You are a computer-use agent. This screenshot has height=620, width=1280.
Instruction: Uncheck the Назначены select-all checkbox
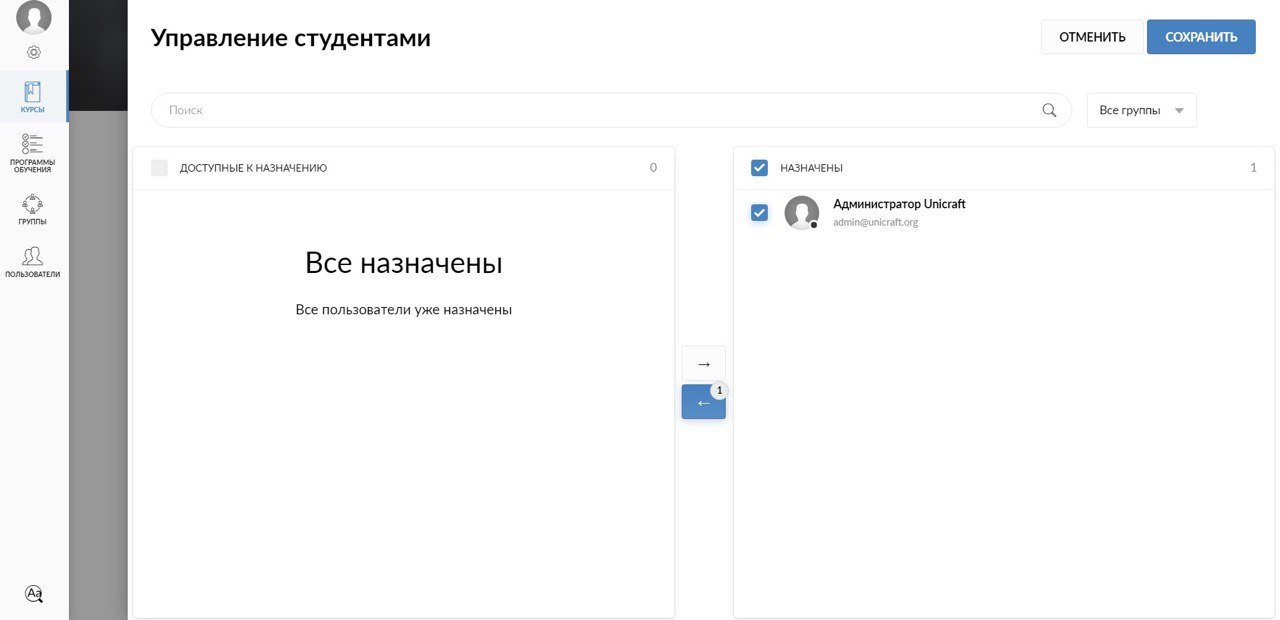tap(759, 168)
